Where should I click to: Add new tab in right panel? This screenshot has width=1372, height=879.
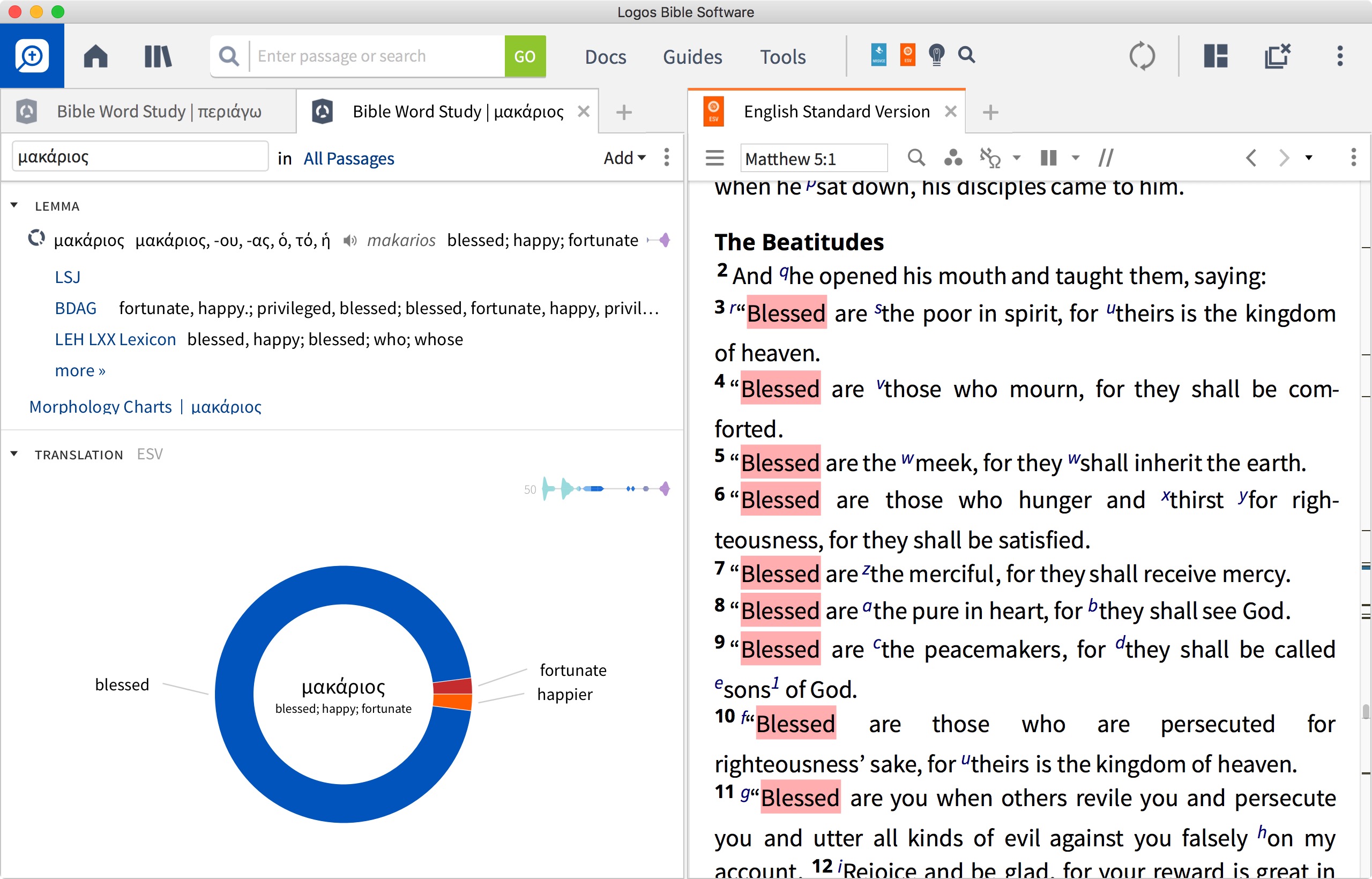(x=990, y=112)
